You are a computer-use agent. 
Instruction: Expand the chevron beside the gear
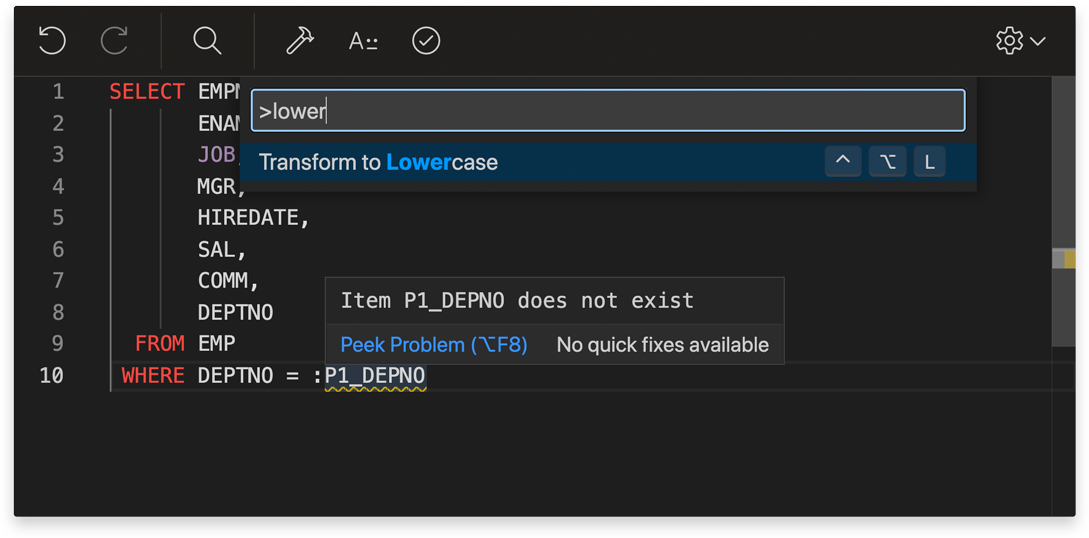pyautogui.click(x=1039, y=42)
